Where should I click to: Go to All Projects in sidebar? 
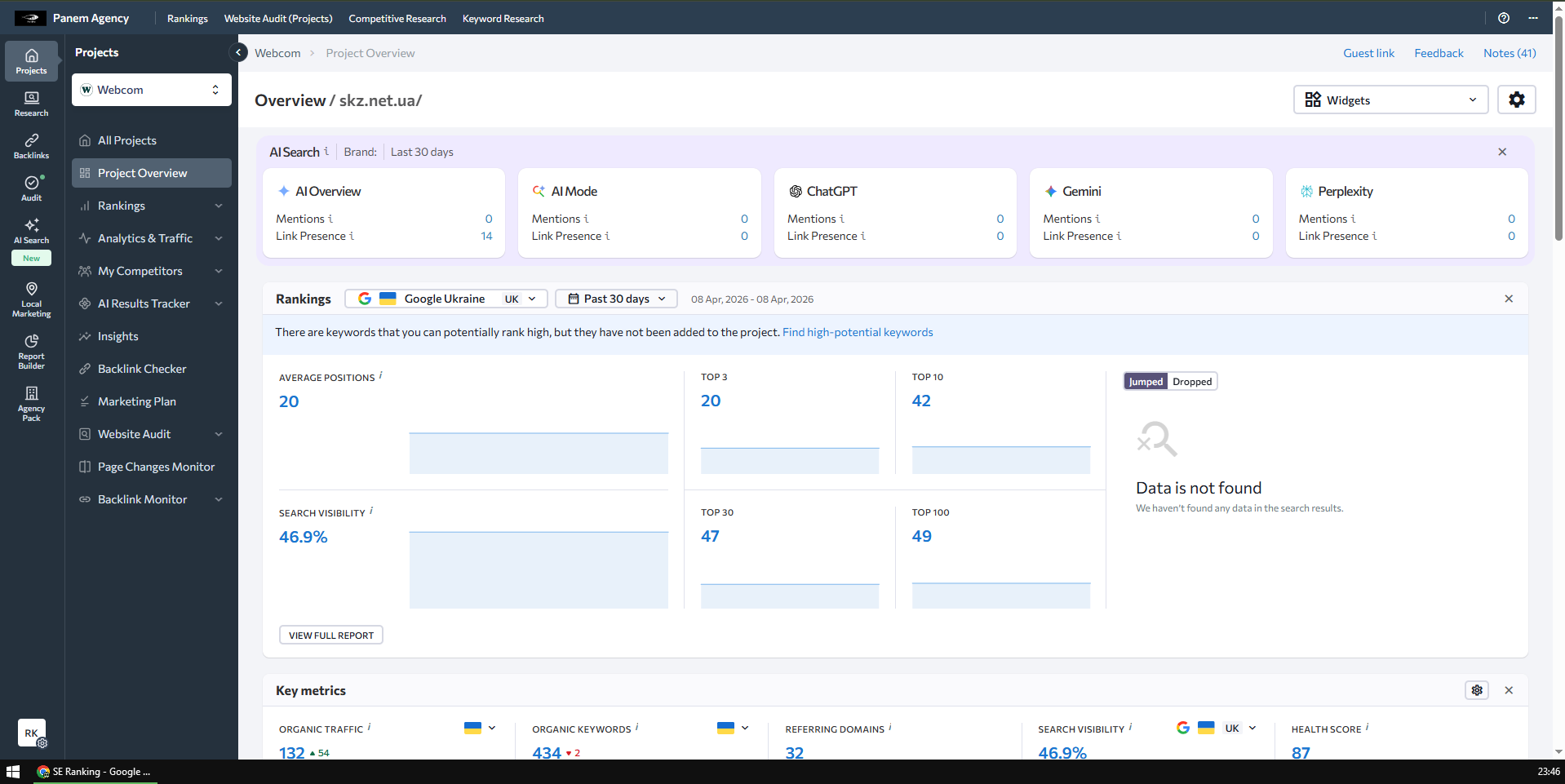click(152, 140)
